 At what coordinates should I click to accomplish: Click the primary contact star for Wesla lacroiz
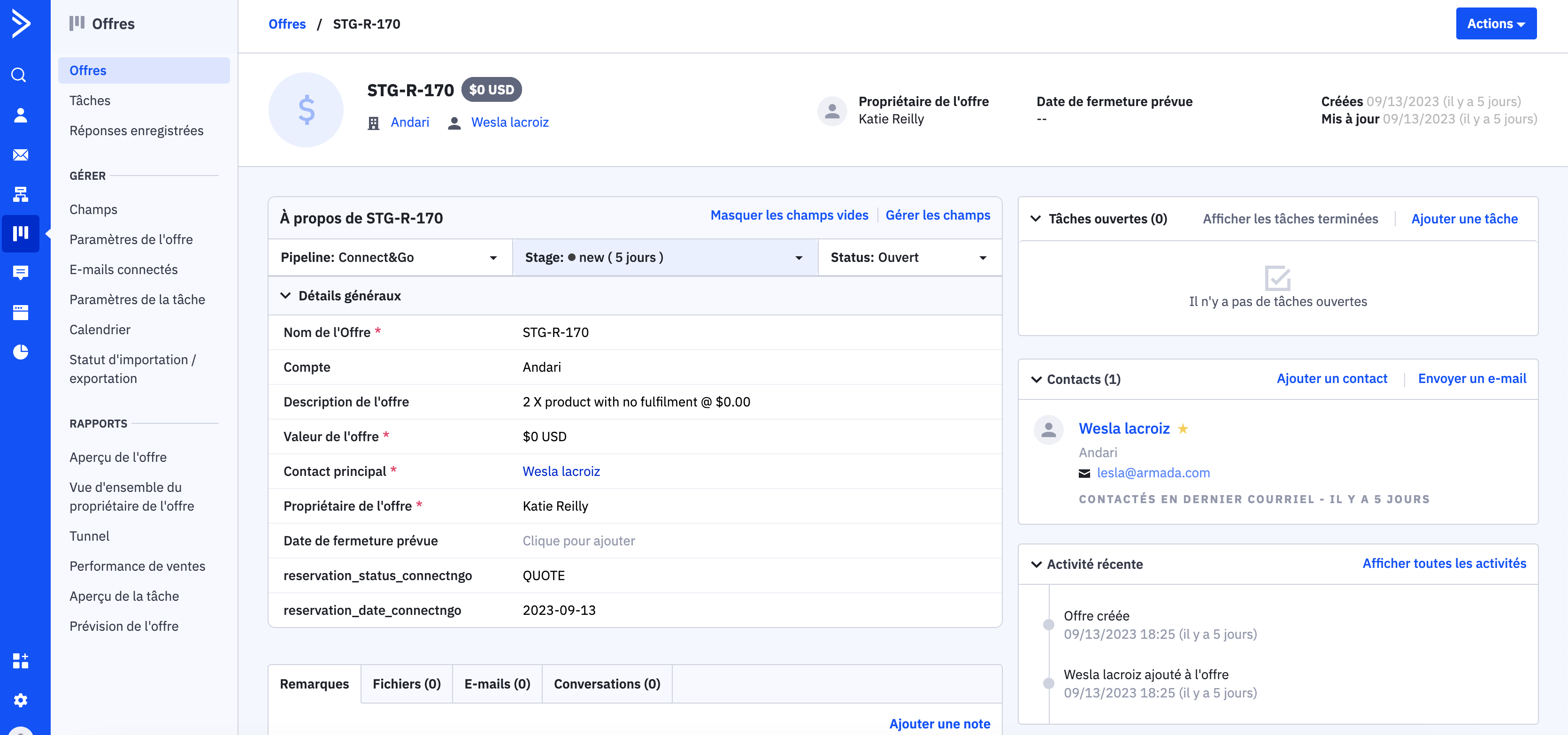pyautogui.click(x=1183, y=429)
